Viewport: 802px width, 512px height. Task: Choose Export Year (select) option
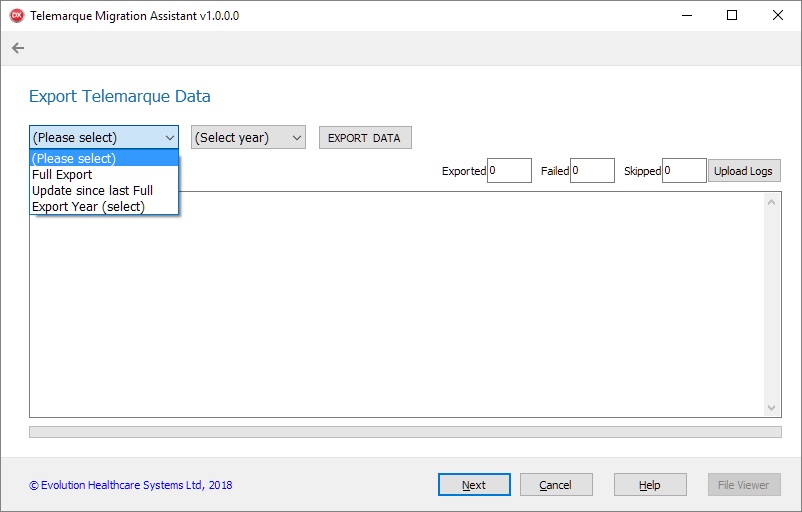tap(104, 206)
